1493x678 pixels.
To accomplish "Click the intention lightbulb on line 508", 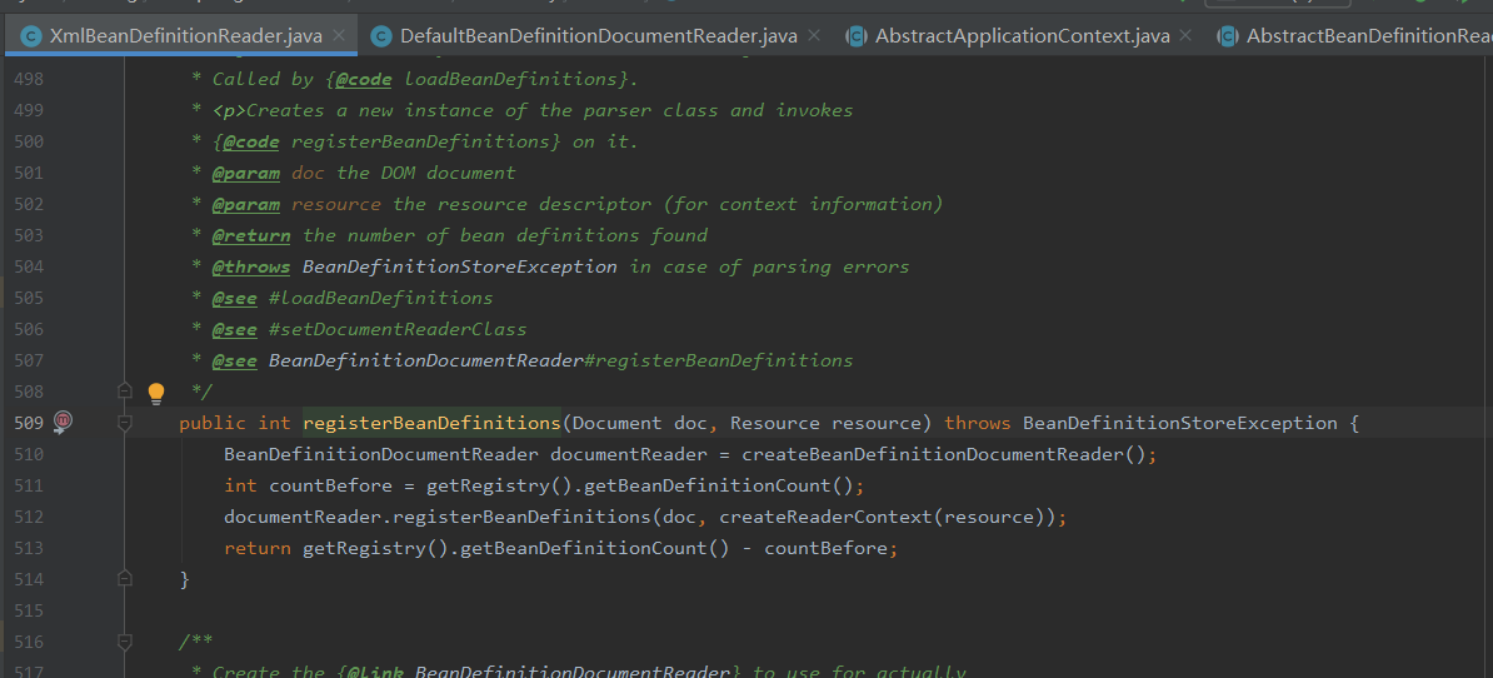I will point(156,393).
